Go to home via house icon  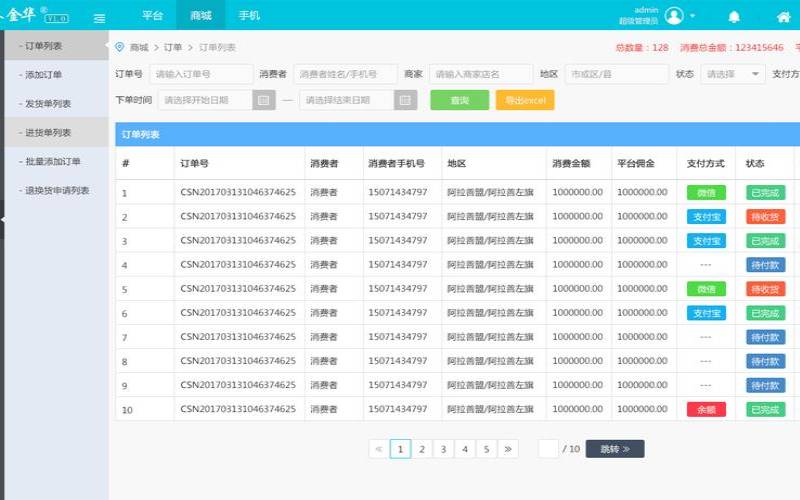[784, 17]
